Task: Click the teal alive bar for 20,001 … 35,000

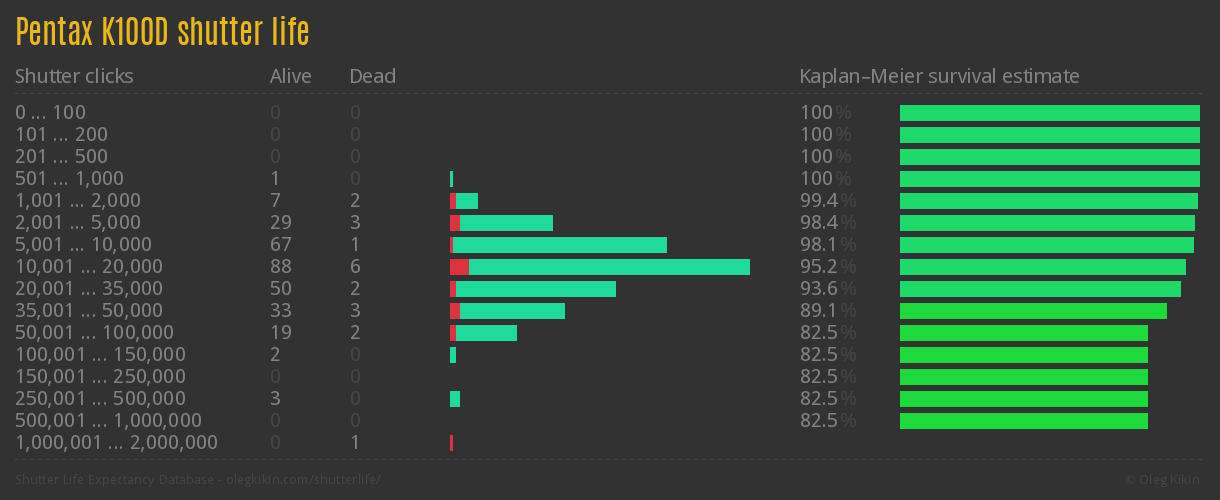Action: [535, 289]
